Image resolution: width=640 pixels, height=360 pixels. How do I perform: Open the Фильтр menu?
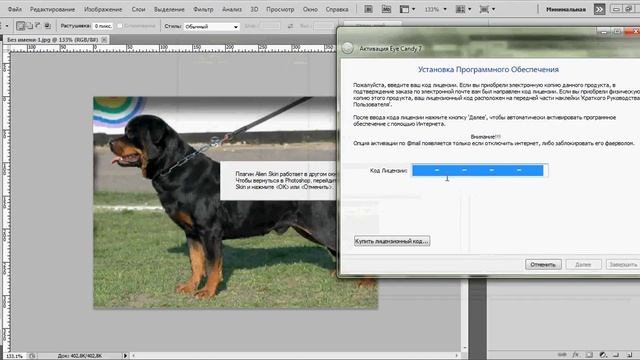[x=203, y=9]
